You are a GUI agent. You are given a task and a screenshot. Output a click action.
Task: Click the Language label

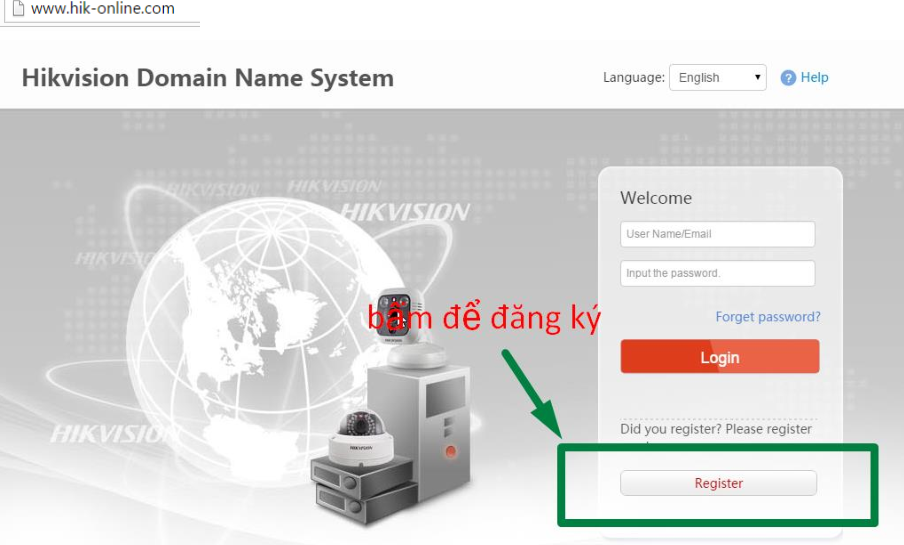(x=634, y=77)
